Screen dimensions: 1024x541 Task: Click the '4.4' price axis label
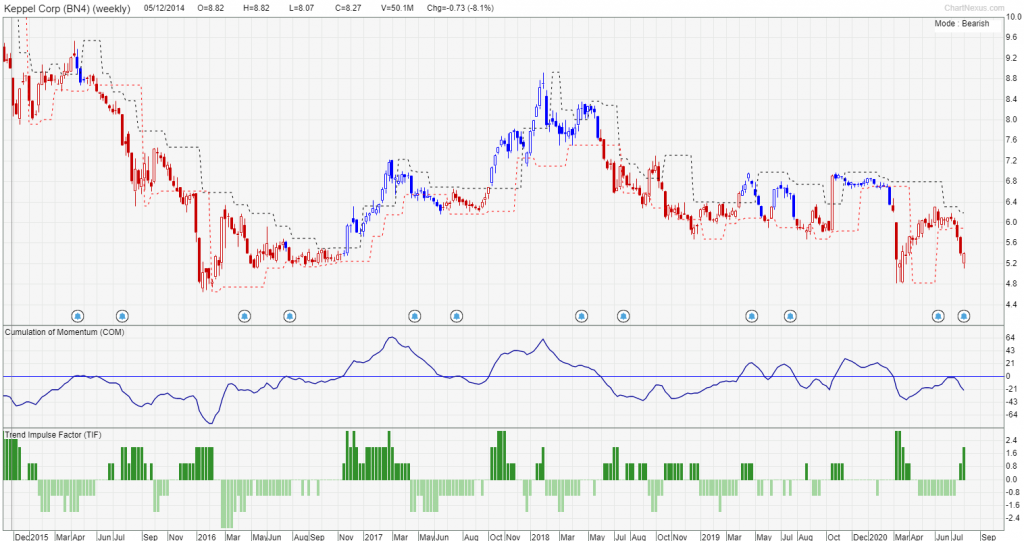pos(1013,304)
